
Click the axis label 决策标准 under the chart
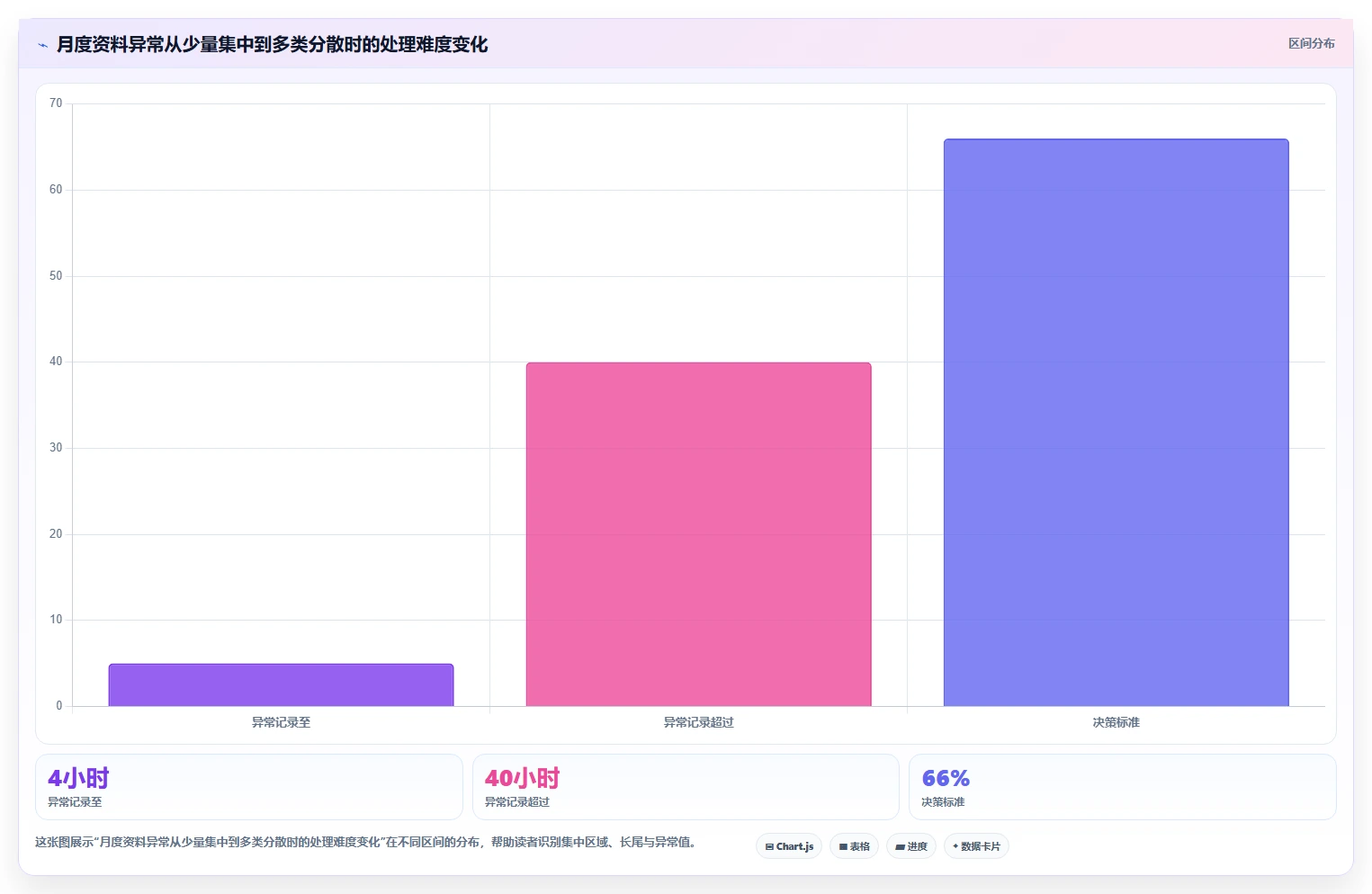(1116, 722)
